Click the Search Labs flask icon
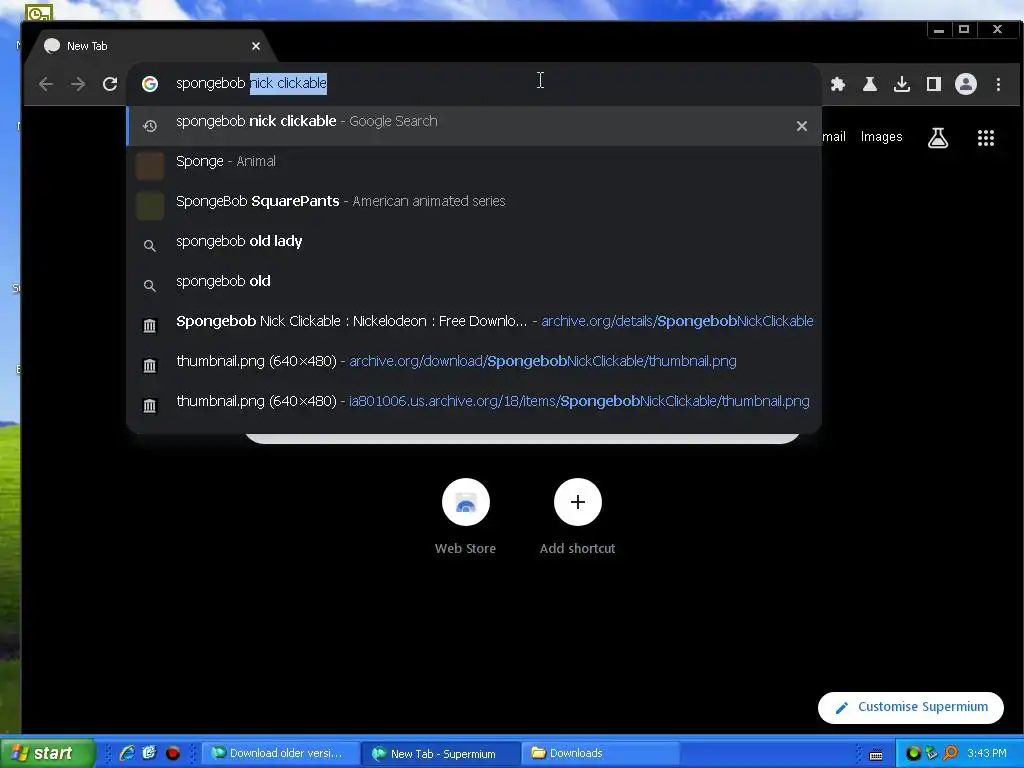The width and height of the screenshot is (1024, 768). (938, 137)
